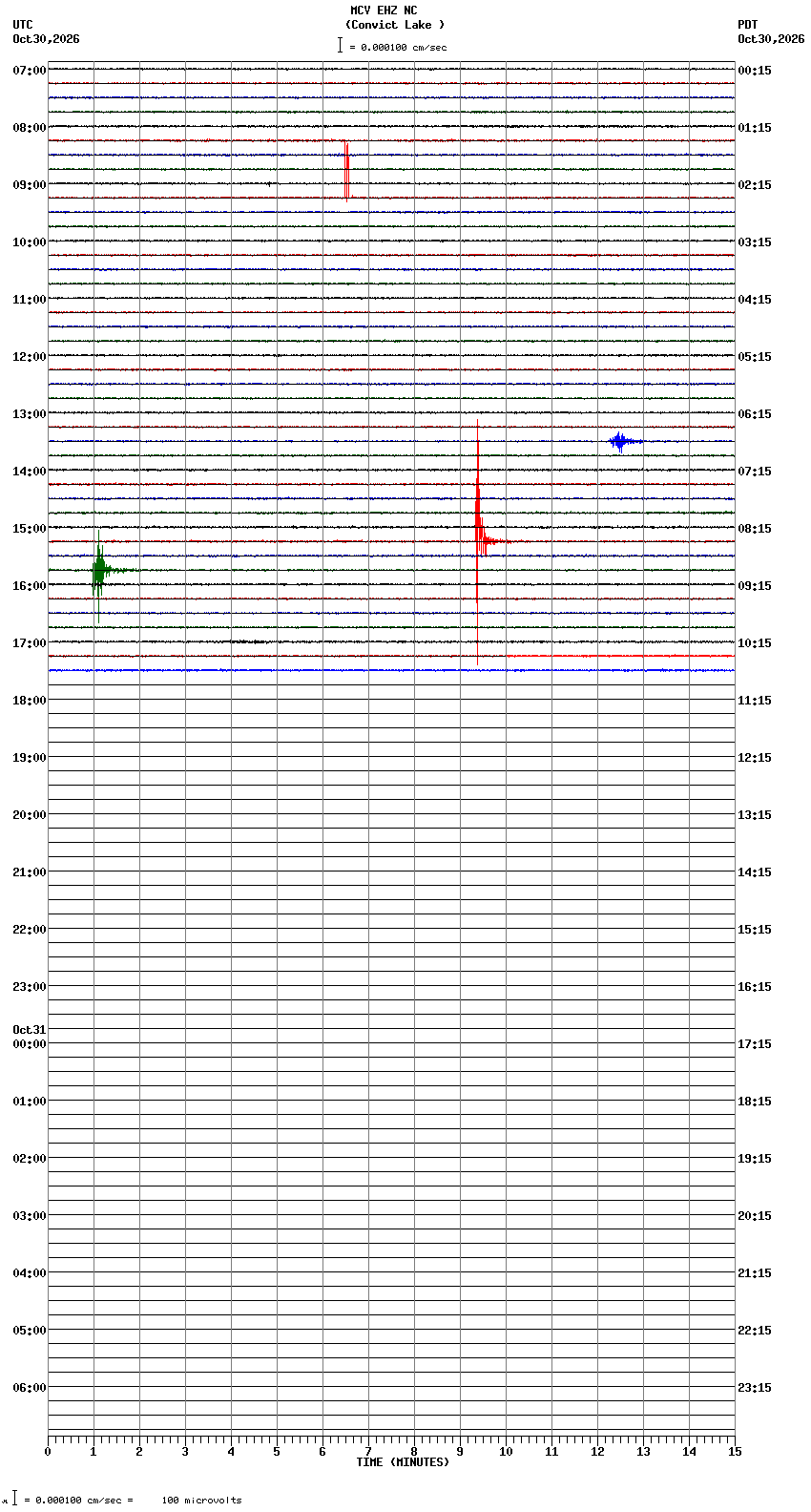Click the 'UTC' header label
Image resolution: width=811 pixels, height=1512 pixels.
(x=23, y=25)
